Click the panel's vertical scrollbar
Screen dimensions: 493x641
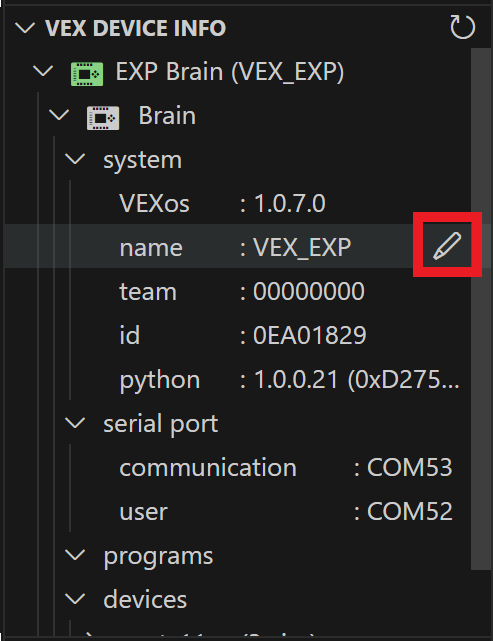point(481,309)
